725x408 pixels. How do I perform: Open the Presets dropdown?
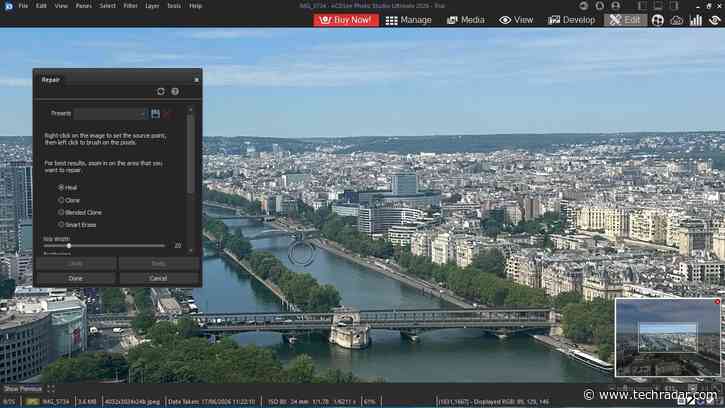(x=110, y=114)
